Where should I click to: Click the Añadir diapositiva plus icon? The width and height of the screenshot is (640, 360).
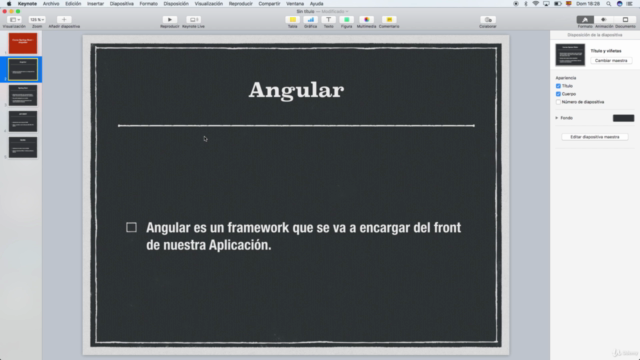64,20
